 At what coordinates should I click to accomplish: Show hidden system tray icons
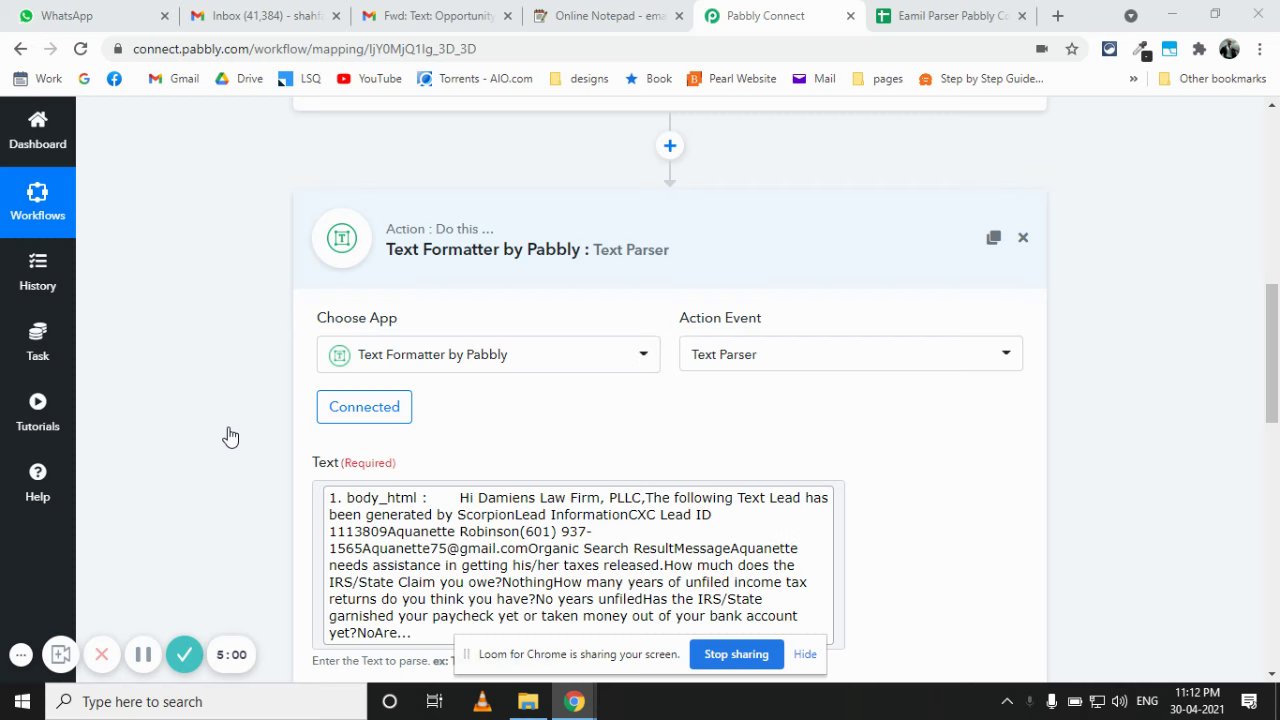coord(1007,701)
